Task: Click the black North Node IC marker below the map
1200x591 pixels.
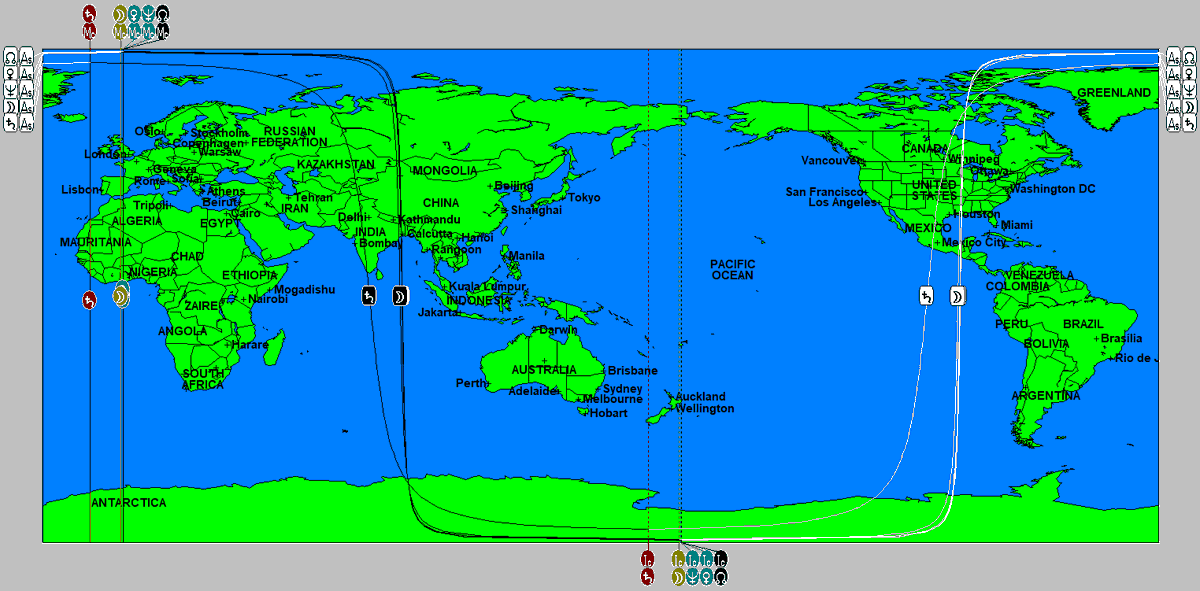Action: coord(721,568)
